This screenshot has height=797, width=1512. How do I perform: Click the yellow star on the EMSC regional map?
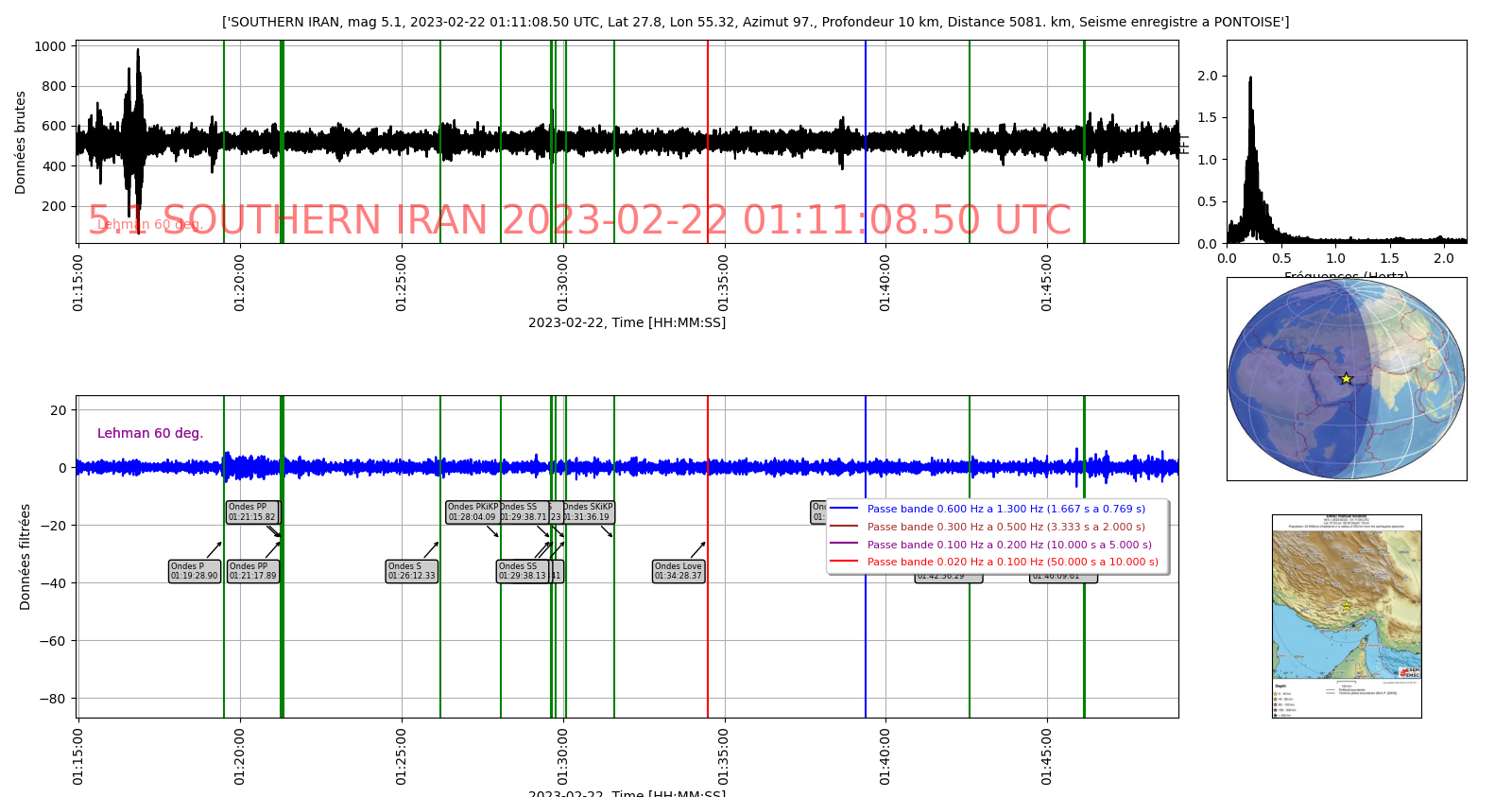[x=1347, y=606]
